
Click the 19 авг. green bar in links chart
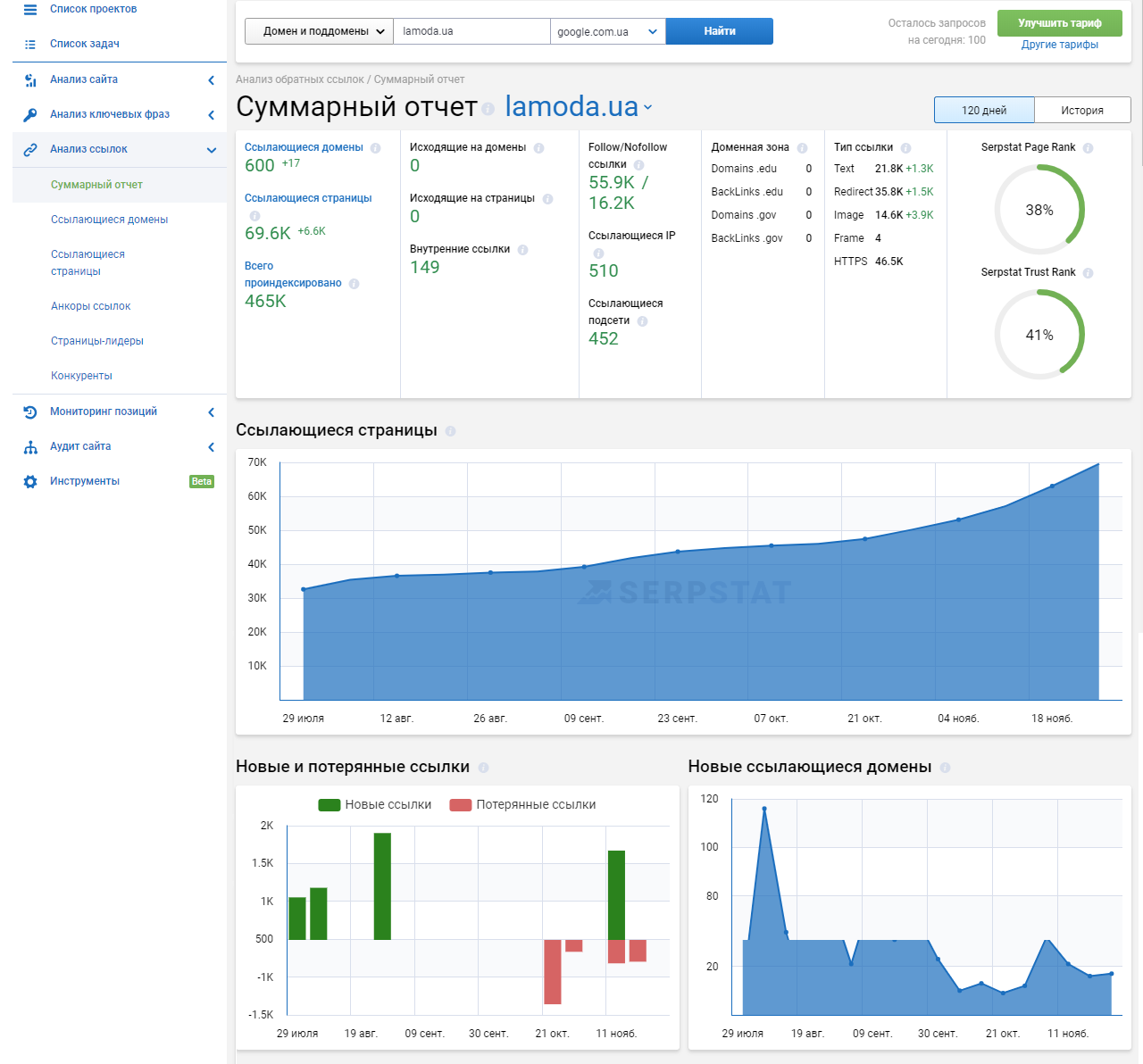382,886
